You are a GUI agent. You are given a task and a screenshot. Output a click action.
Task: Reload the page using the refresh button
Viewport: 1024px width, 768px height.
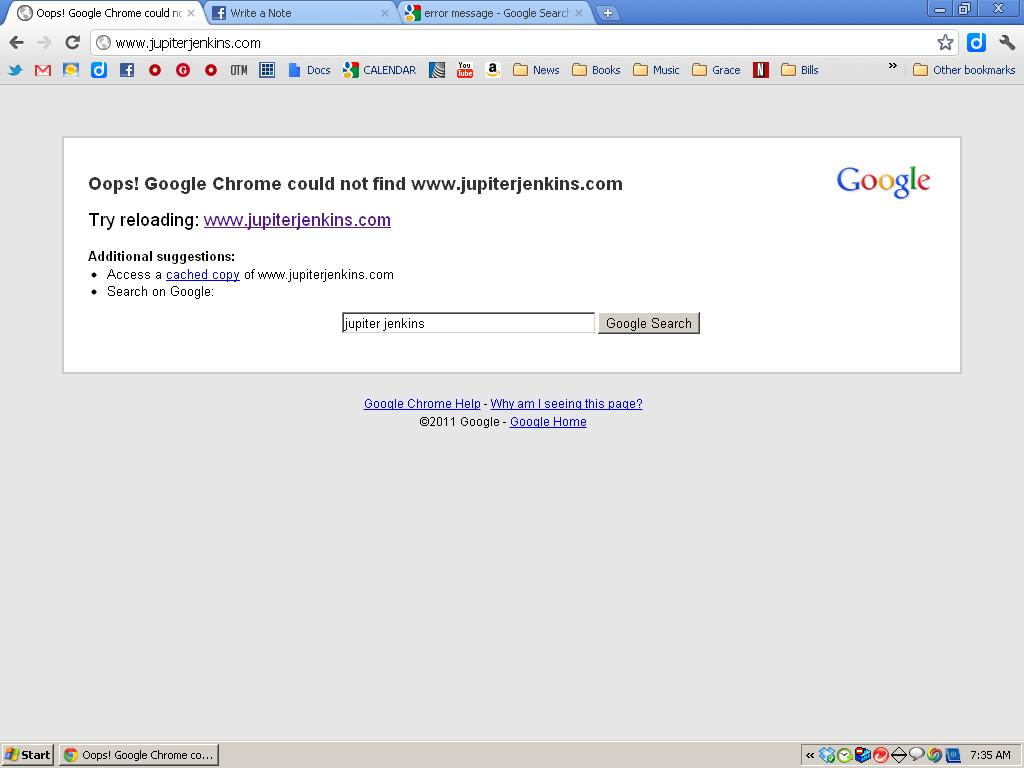[x=72, y=42]
